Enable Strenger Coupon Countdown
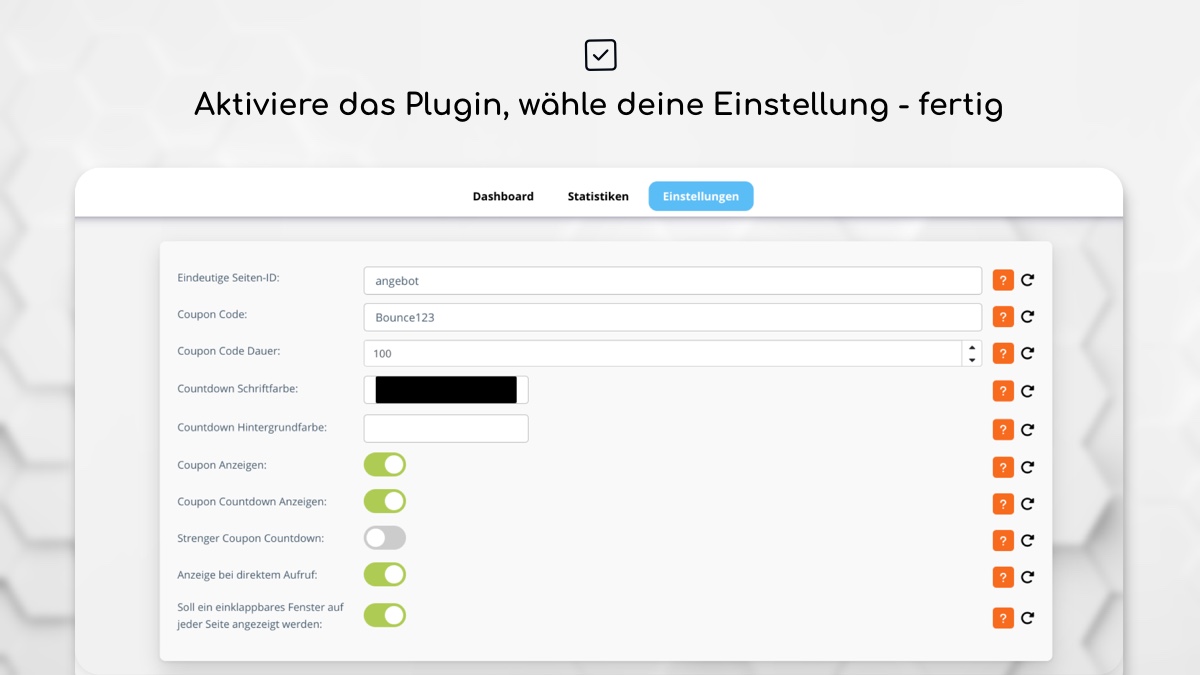Screen dimensions: 1200x675 pos(385,538)
